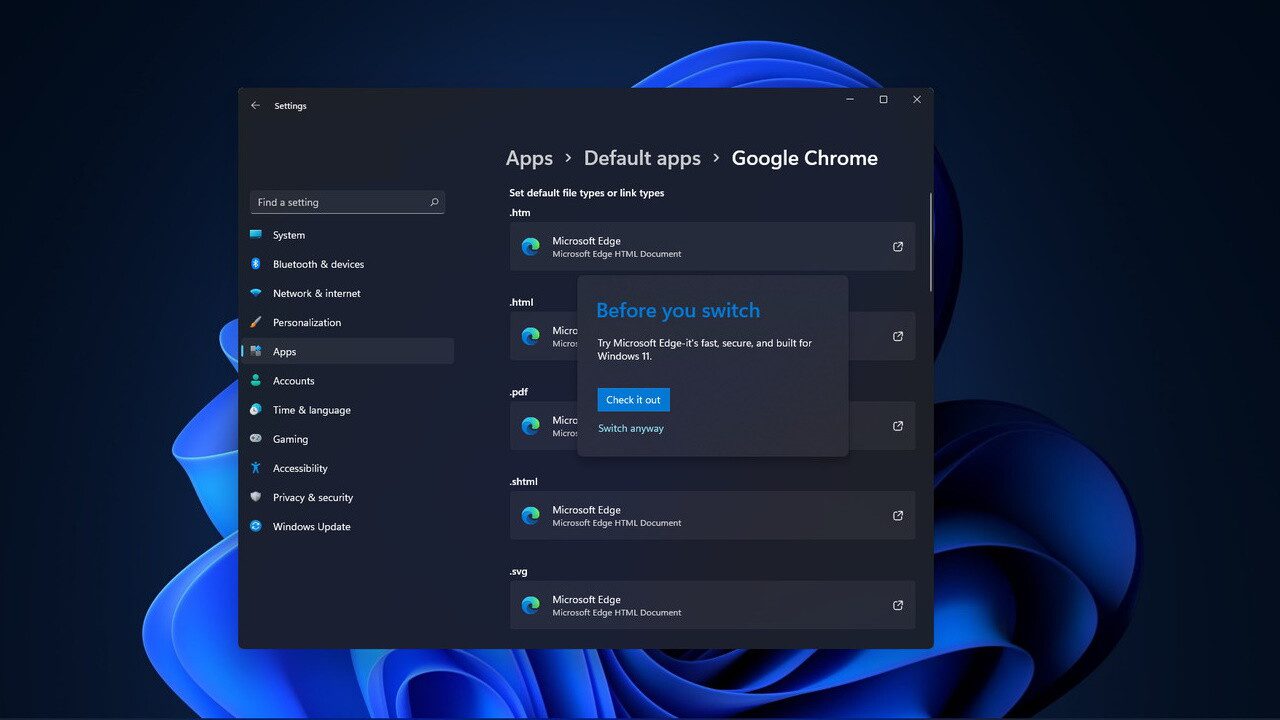Image resolution: width=1280 pixels, height=720 pixels.
Task: Click the Google Chrome breadcrumb title
Action: (x=805, y=158)
